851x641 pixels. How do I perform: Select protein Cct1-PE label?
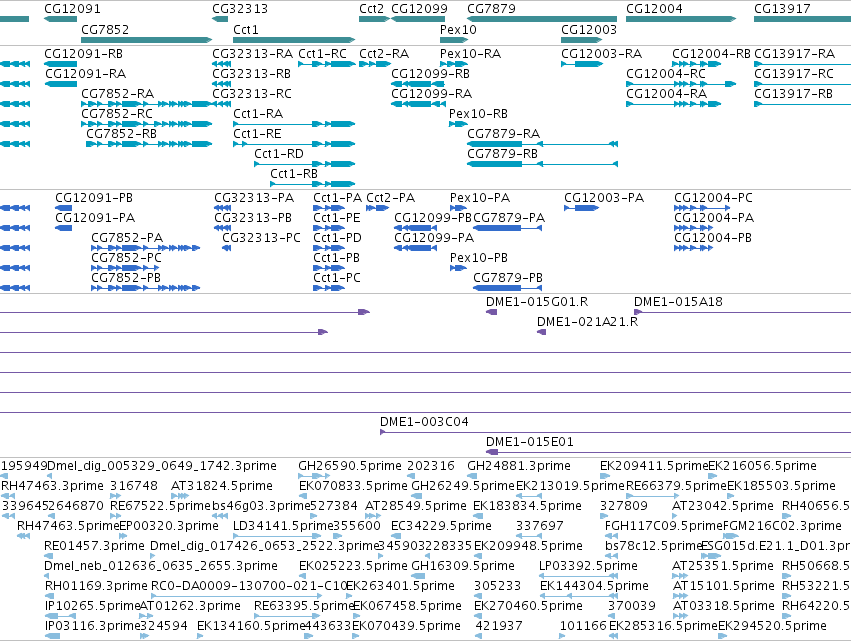[x=337, y=218]
